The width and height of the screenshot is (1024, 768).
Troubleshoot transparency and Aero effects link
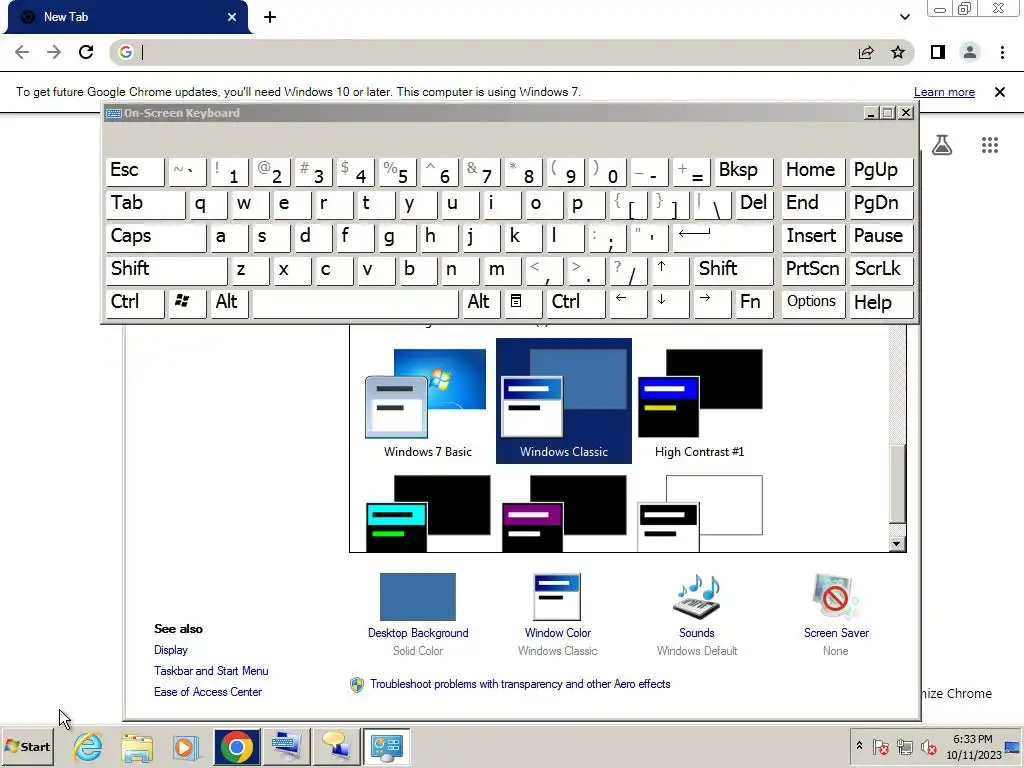click(x=520, y=684)
